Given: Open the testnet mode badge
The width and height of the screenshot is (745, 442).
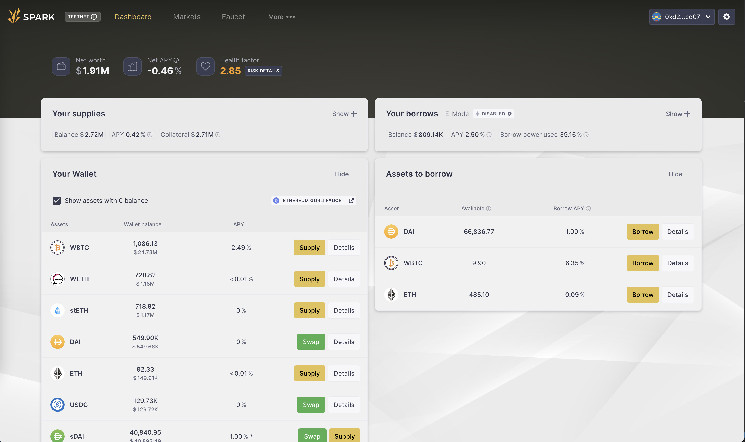Looking at the screenshot, I should (83, 17).
